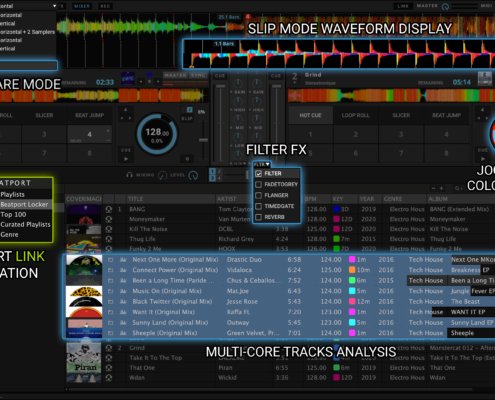Toggle the MIXER button in top bar
The height and width of the screenshot is (400, 495).
click(x=82, y=6)
